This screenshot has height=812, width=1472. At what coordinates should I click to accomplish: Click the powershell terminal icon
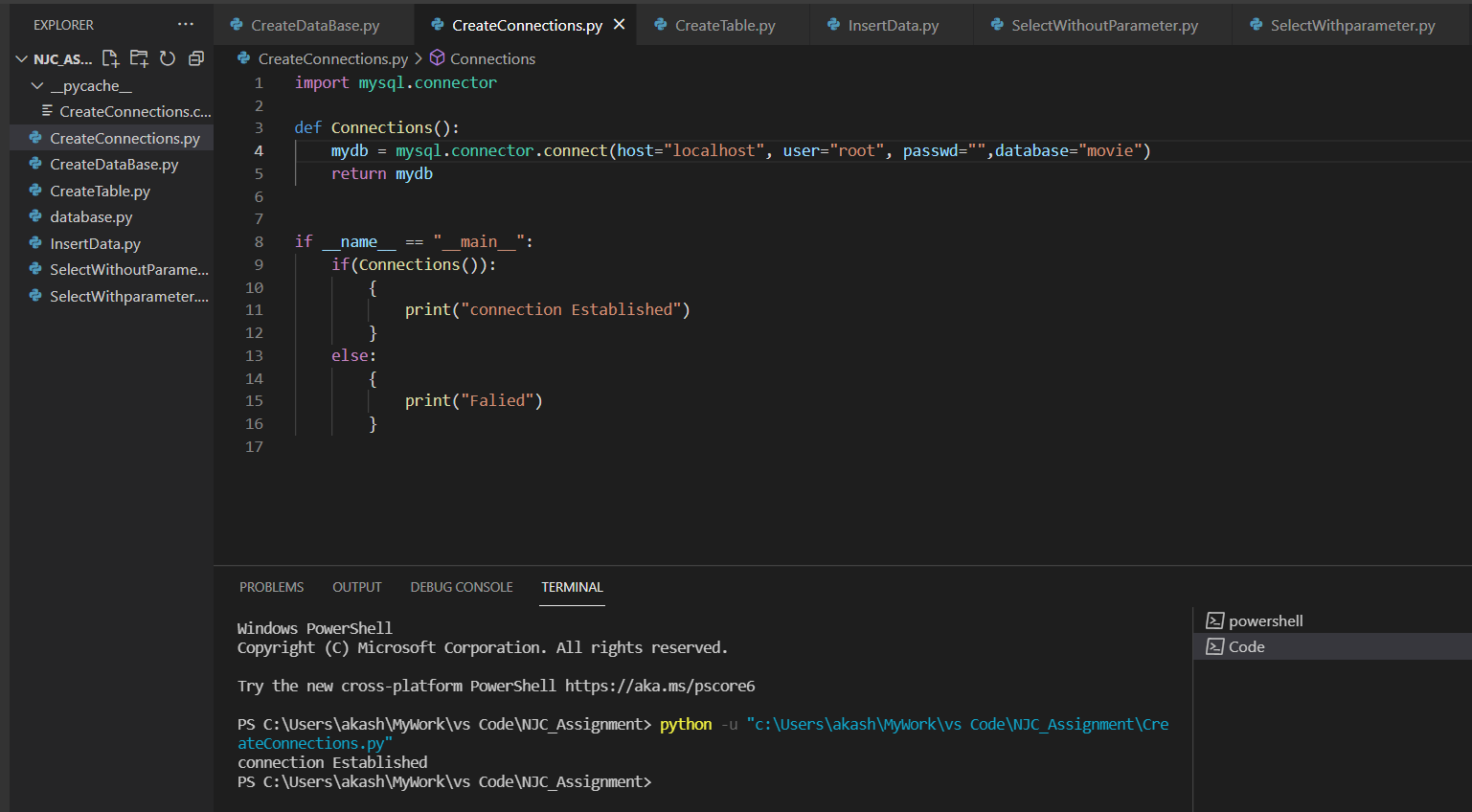pyautogui.click(x=1214, y=620)
